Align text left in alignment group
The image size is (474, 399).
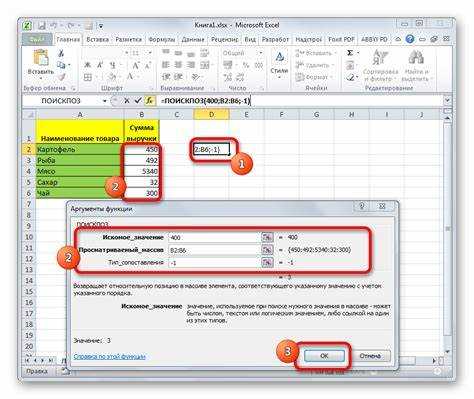[166, 65]
